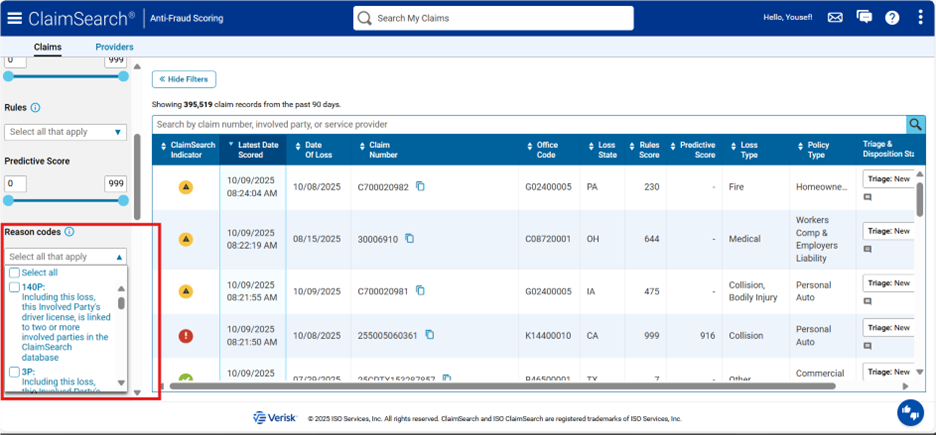Viewport: 936px width, 435px height.
Task: Sort by Loss State column header
Action: pyautogui.click(x=603, y=150)
